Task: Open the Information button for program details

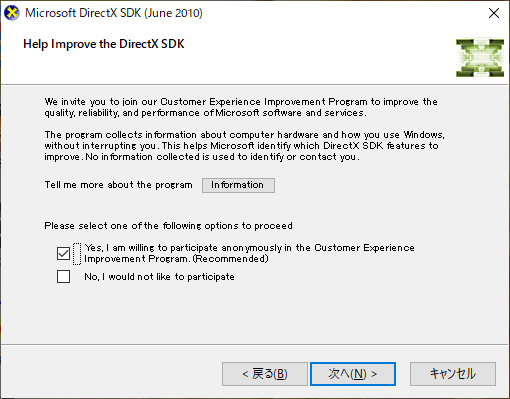Action: point(238,185)
